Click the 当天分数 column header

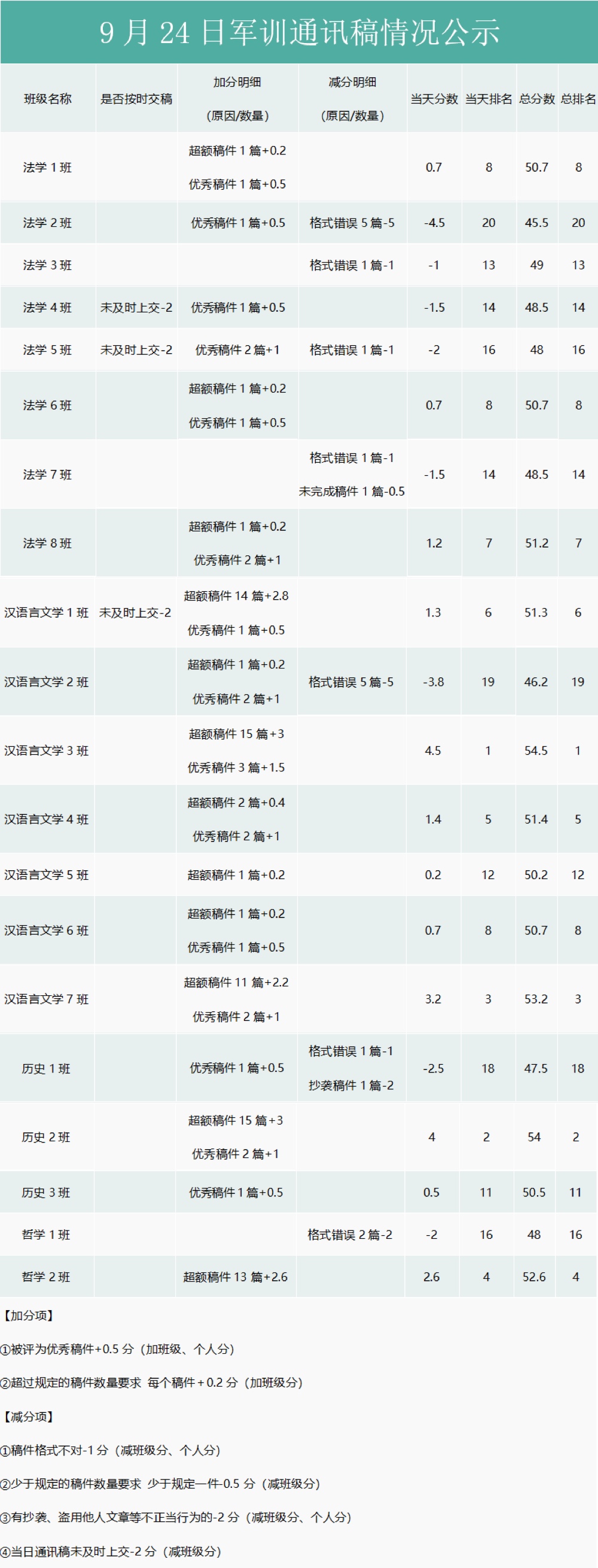click(x=434, y=99)
